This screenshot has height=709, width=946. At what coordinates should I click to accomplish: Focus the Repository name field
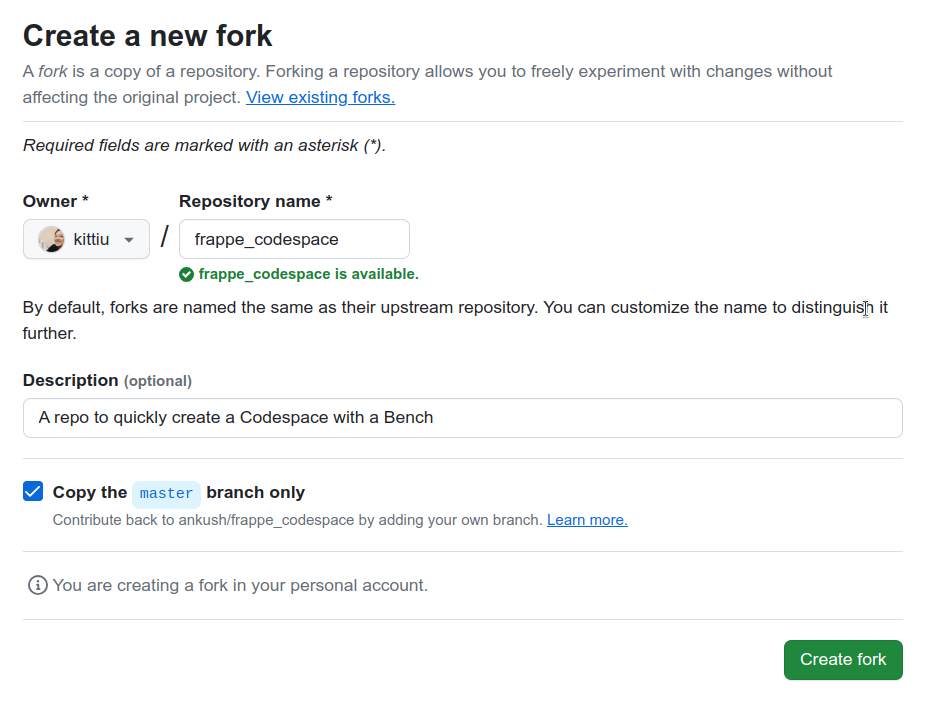tap(294, 240)
